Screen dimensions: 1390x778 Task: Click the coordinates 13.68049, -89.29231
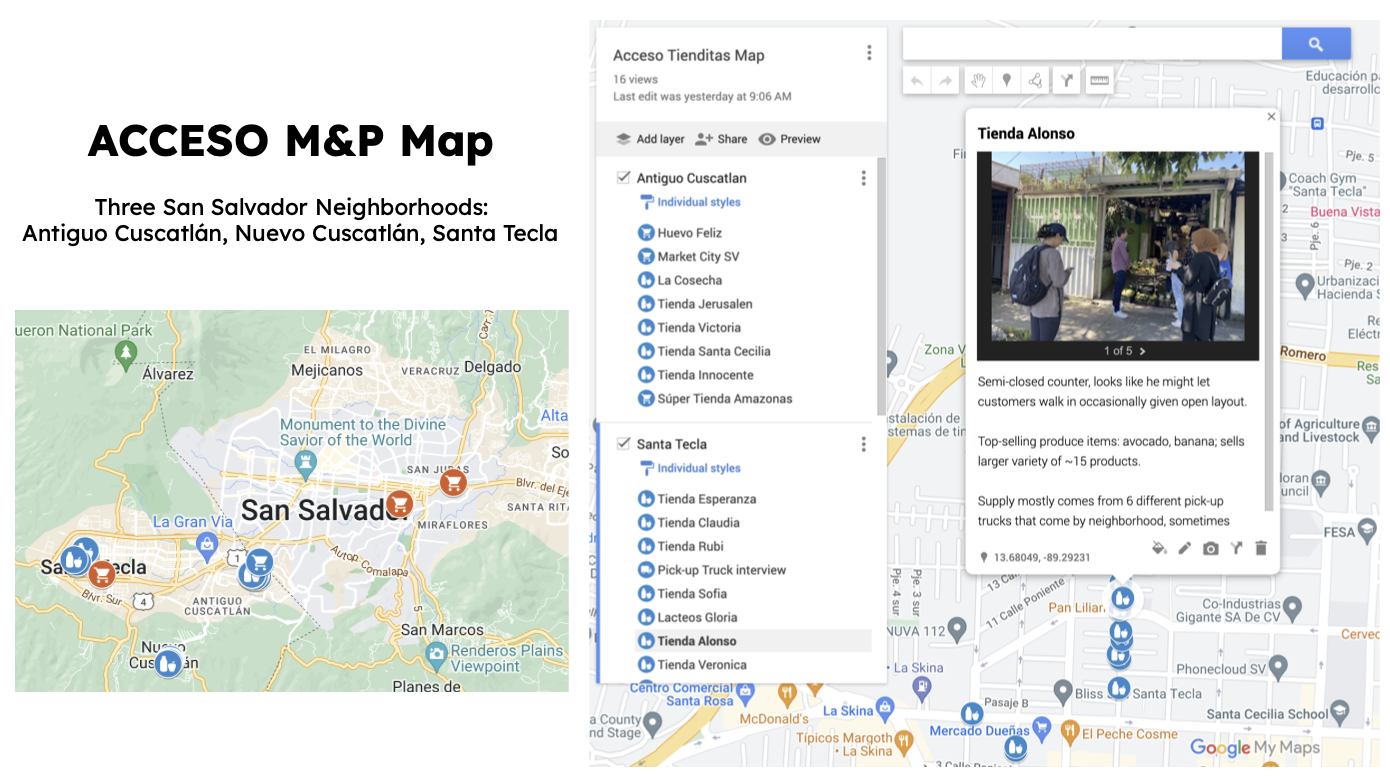(x=1041, y=557)
